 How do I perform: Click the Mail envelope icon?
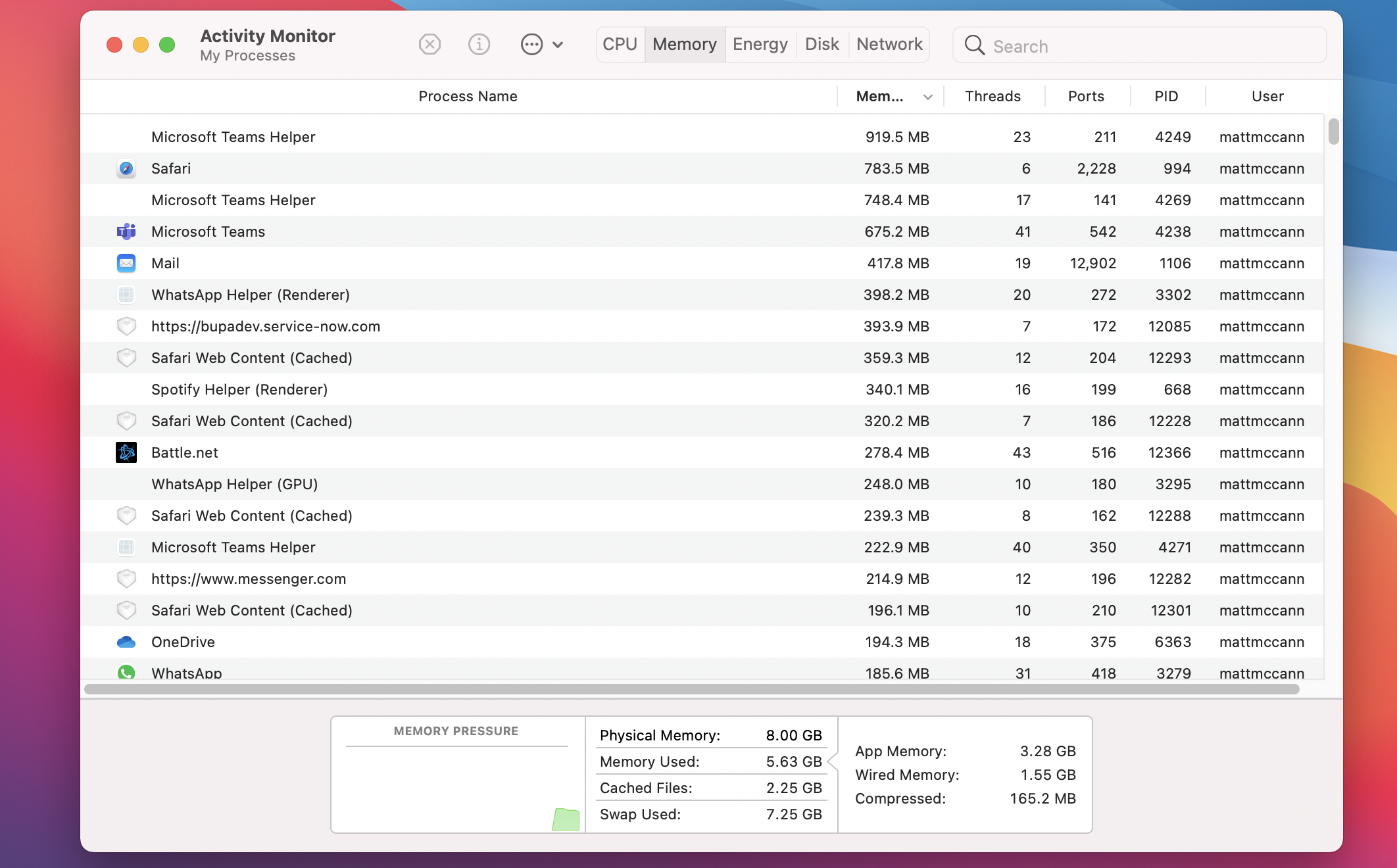pos(126,263)
